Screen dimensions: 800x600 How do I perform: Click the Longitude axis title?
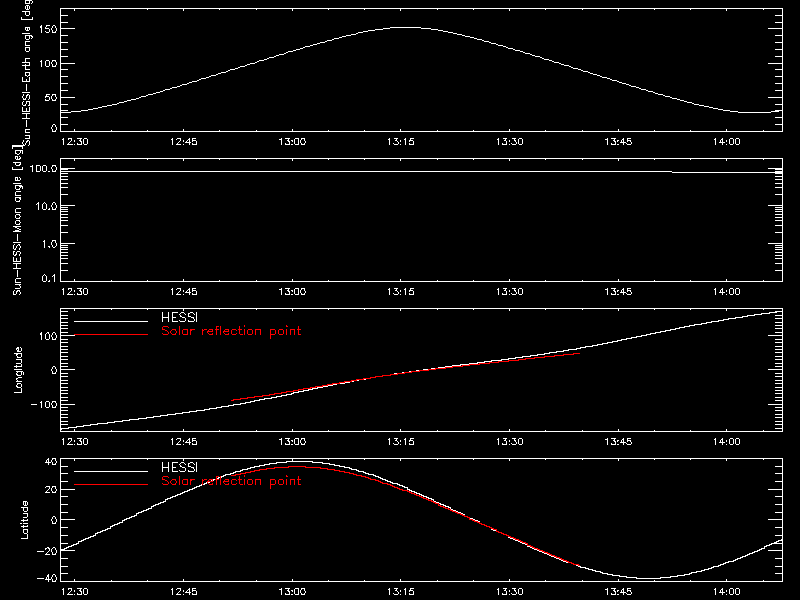(x=18, y=370)
